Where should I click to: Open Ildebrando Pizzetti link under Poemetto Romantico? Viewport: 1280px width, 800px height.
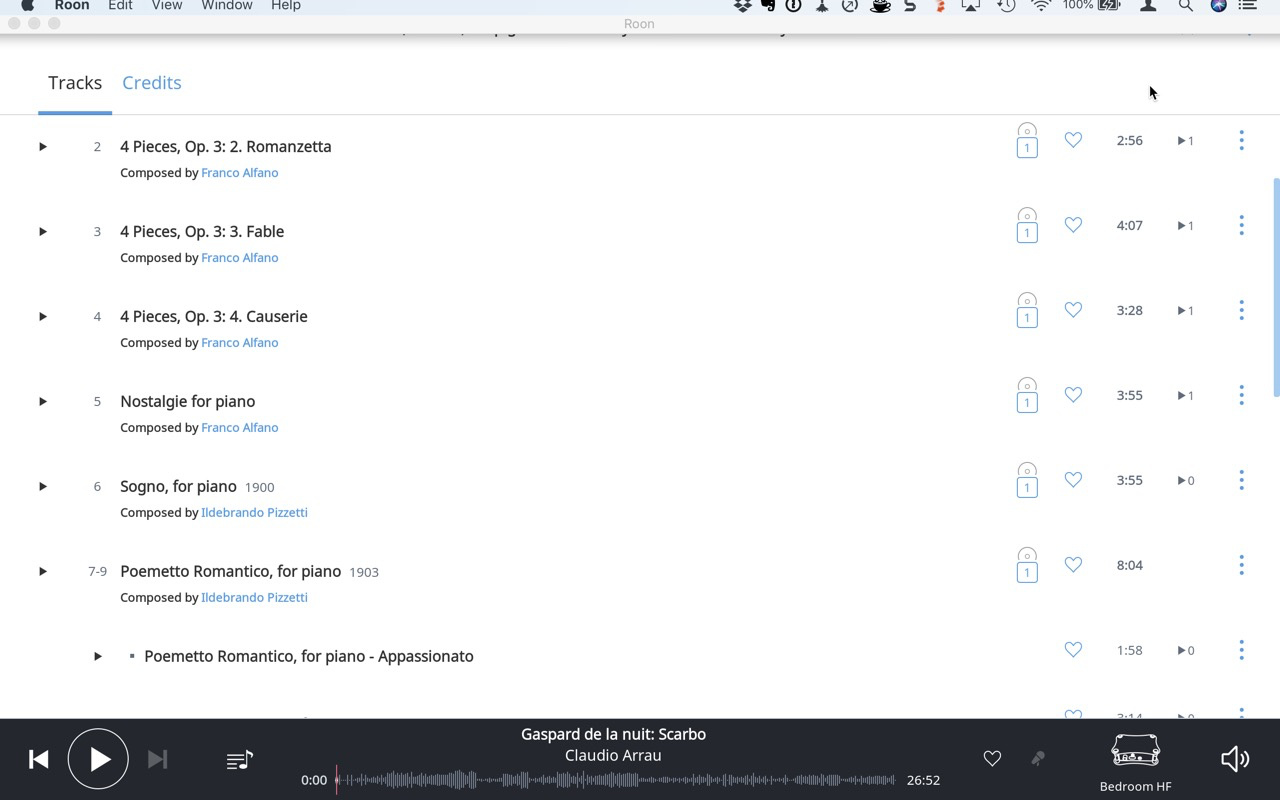[x=254, y=598]
